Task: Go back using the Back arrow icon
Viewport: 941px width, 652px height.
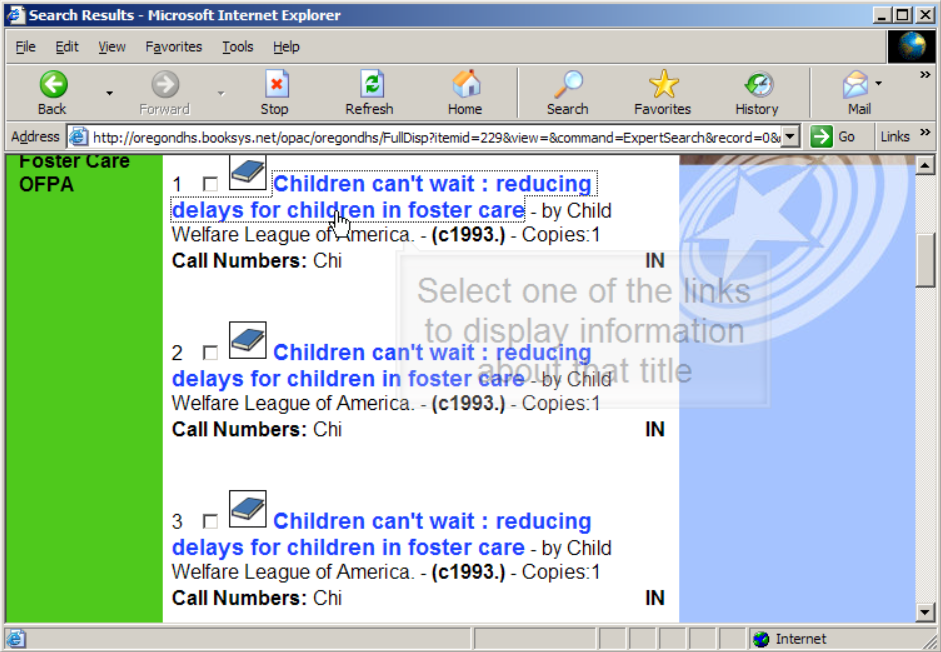Action: (53, 84)
